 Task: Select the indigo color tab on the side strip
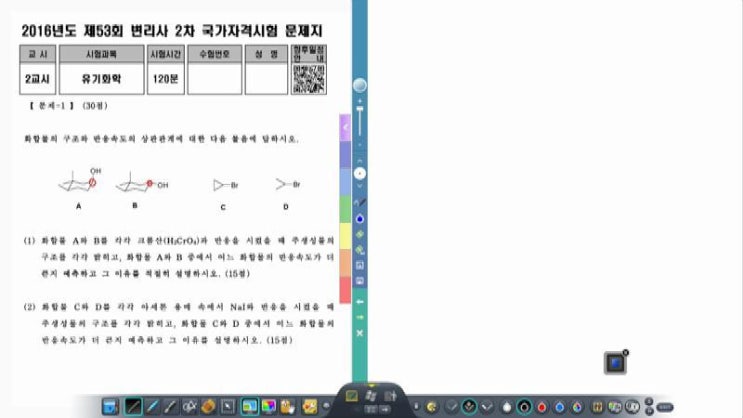(345, 154)
